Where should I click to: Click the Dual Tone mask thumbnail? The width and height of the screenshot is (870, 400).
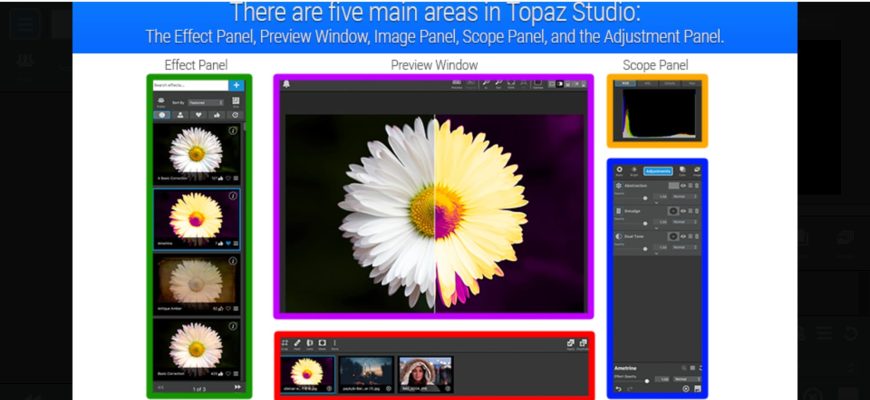point(673,236)
